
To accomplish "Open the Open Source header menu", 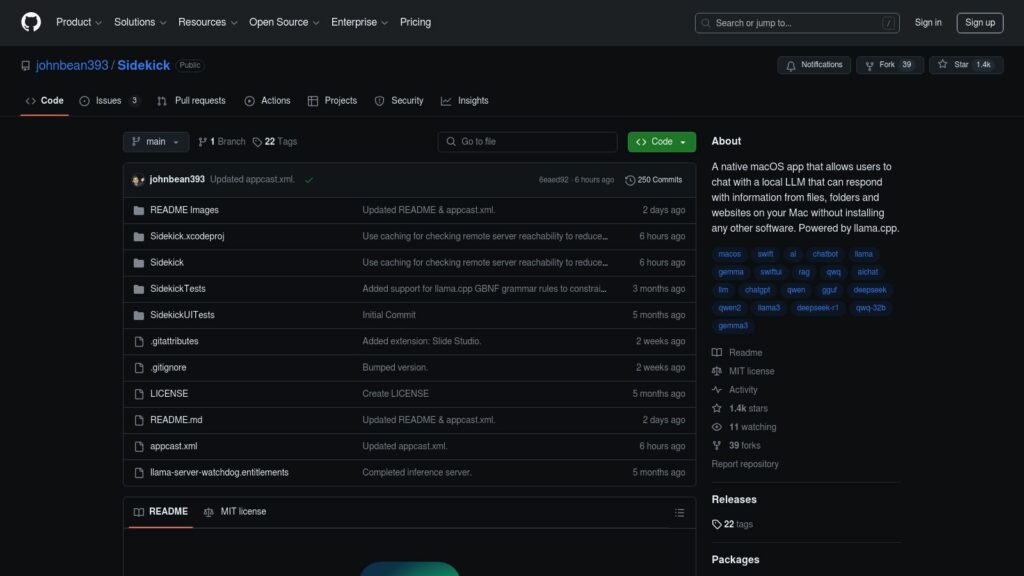I will [284, 22].
